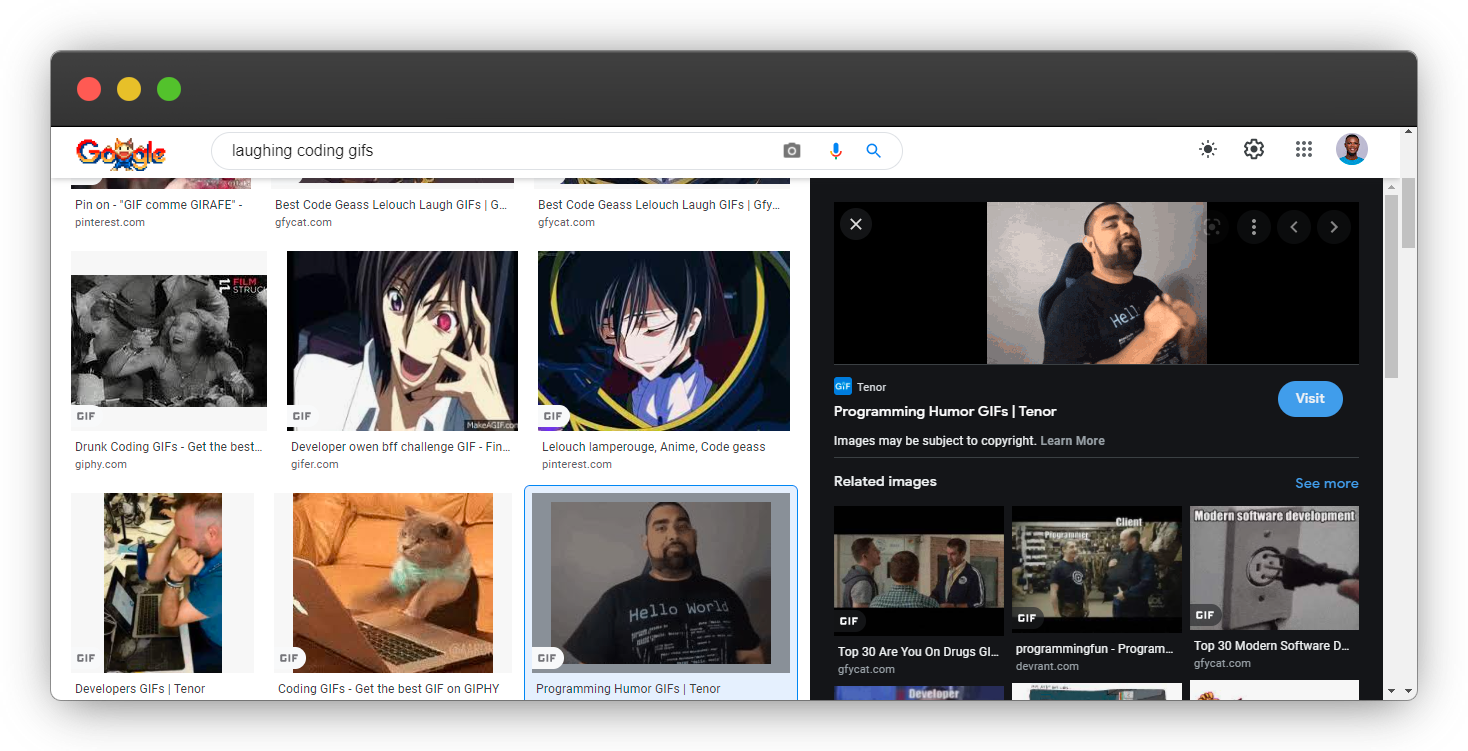This screenshot has height=751, width=1468.
Task: Click devrant.com source in related images
Action: pos(1047,666)
